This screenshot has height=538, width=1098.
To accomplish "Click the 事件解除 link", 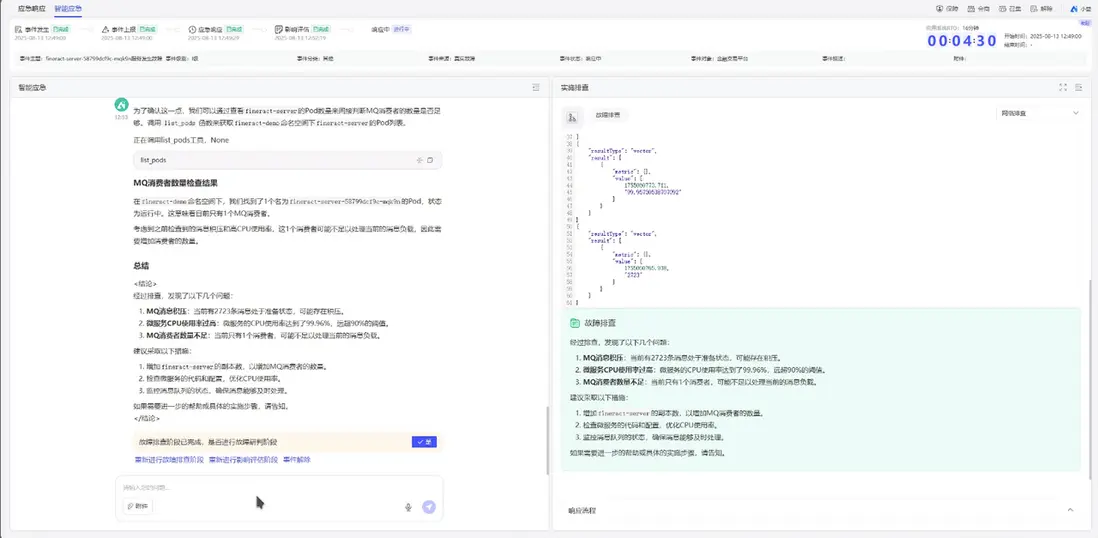I will pyautogui.click(x=296, y=460).
